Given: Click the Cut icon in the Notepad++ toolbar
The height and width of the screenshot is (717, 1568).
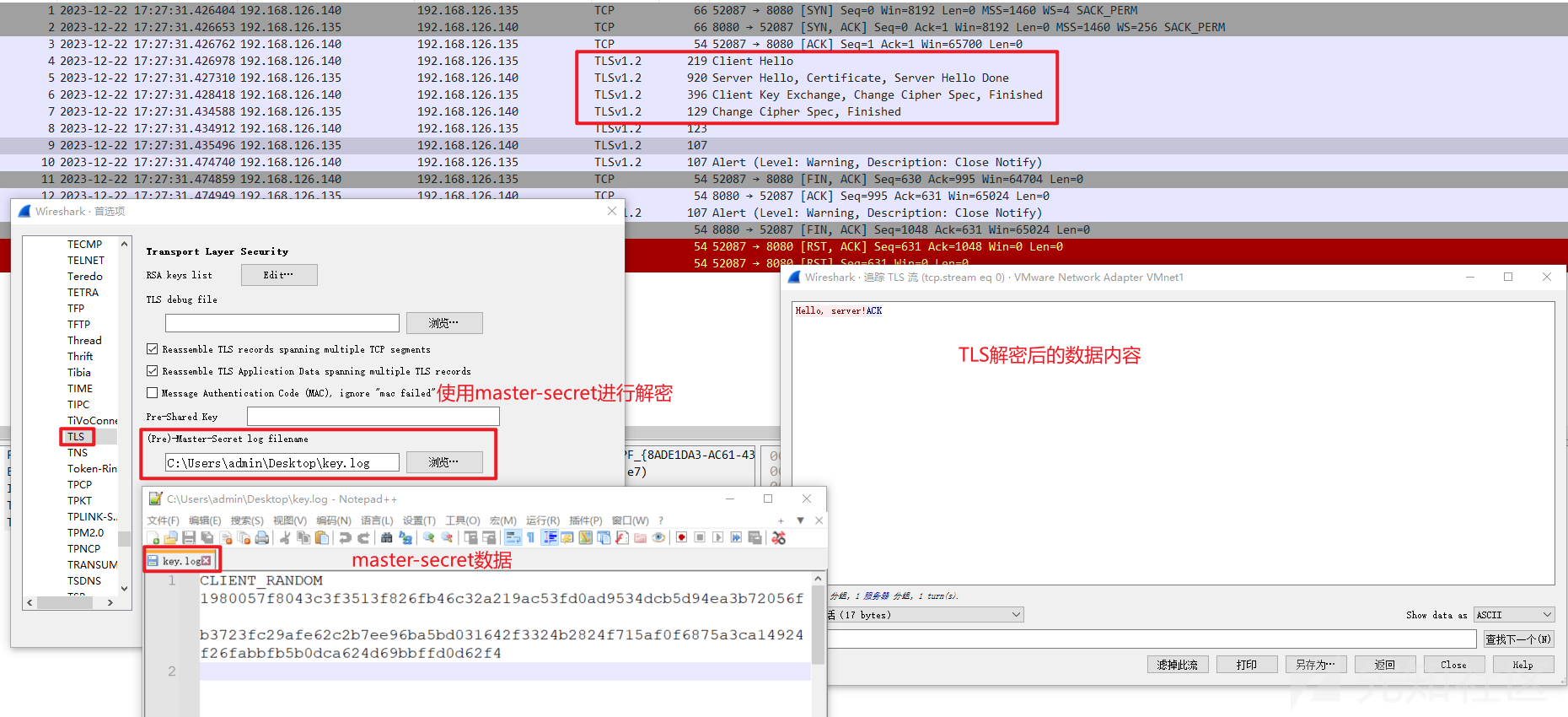Looking at the screenshot, I should [285, 537].
